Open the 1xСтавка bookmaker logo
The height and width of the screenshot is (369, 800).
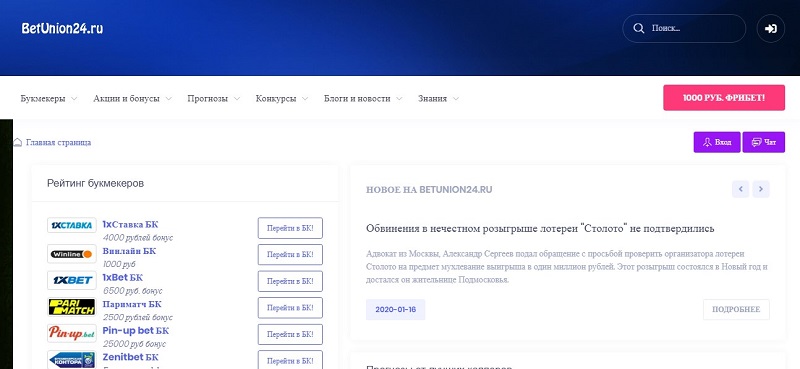click(72, 225)
